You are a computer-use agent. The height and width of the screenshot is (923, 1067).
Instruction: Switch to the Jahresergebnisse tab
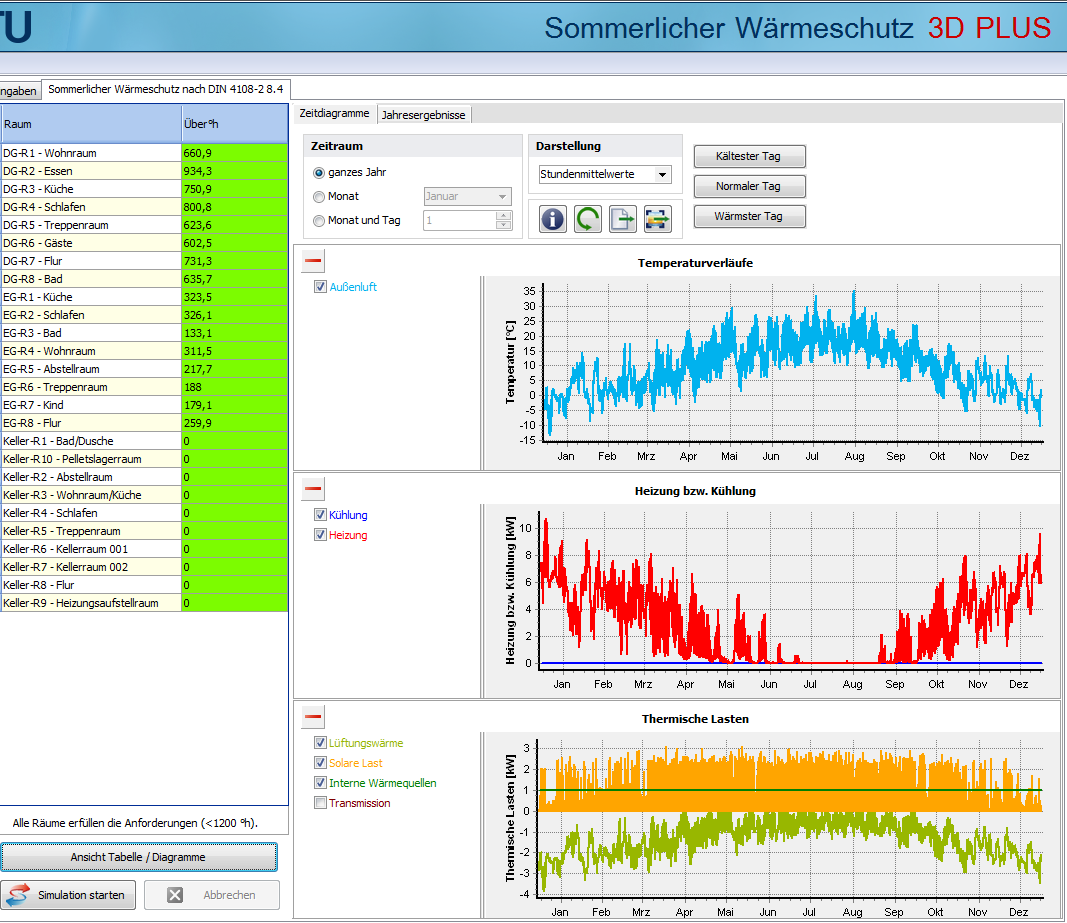pos(424,115)
